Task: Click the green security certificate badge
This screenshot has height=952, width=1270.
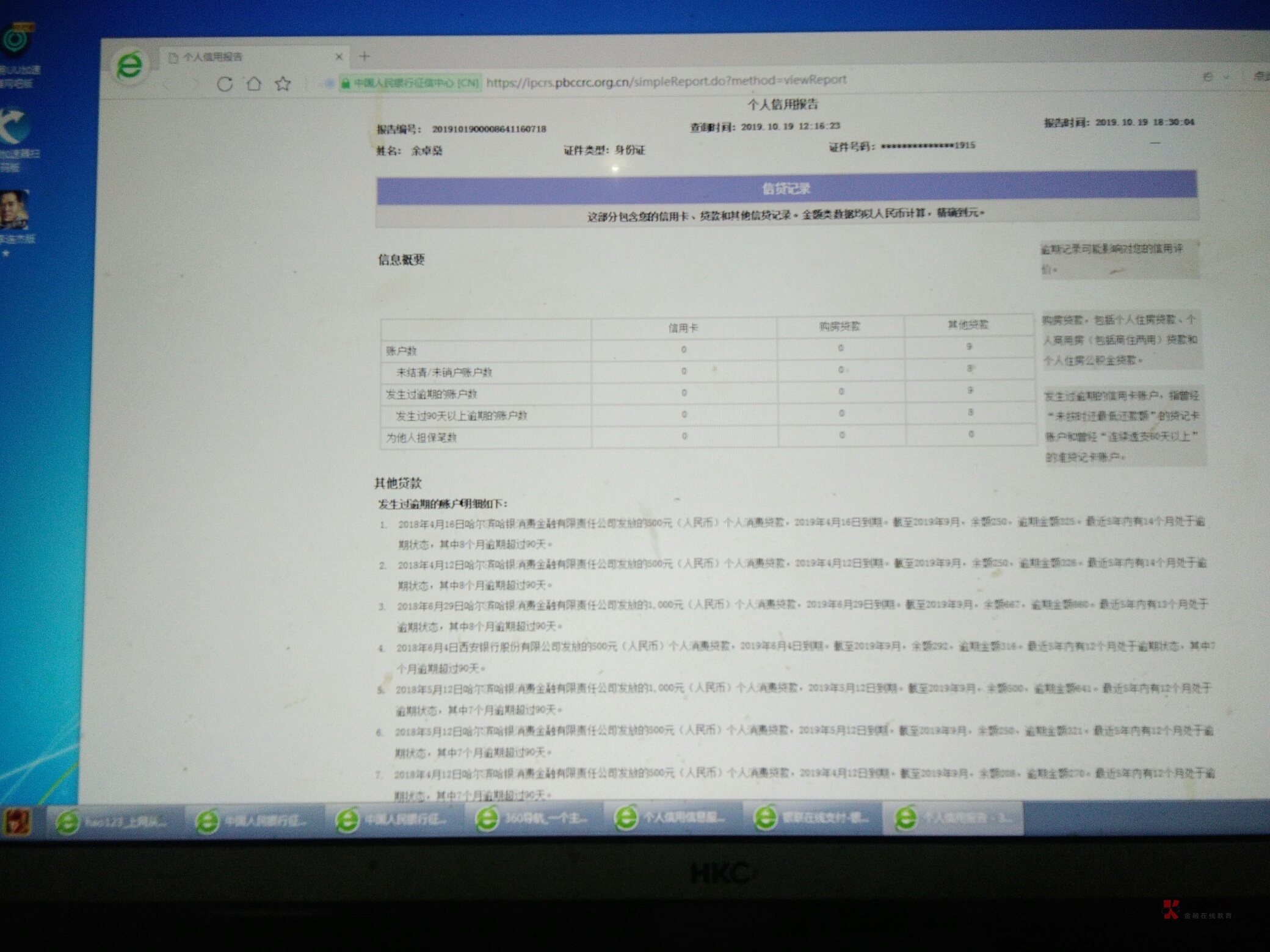Action: pos(411,83)
